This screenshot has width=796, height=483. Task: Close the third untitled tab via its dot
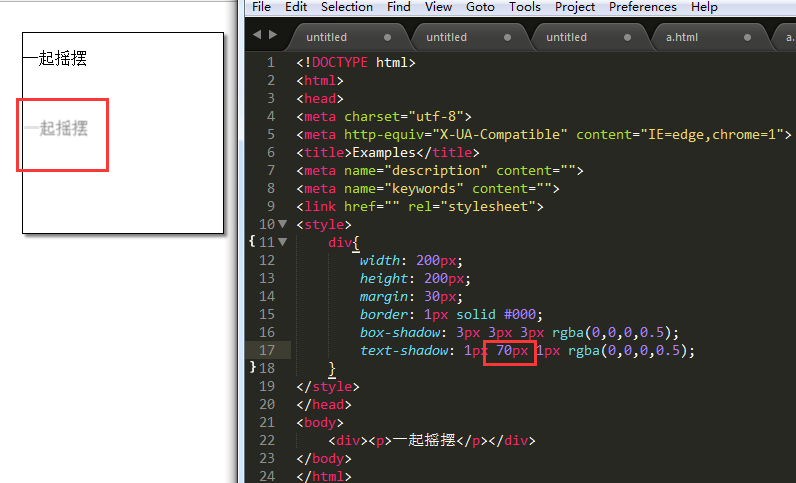627,37
